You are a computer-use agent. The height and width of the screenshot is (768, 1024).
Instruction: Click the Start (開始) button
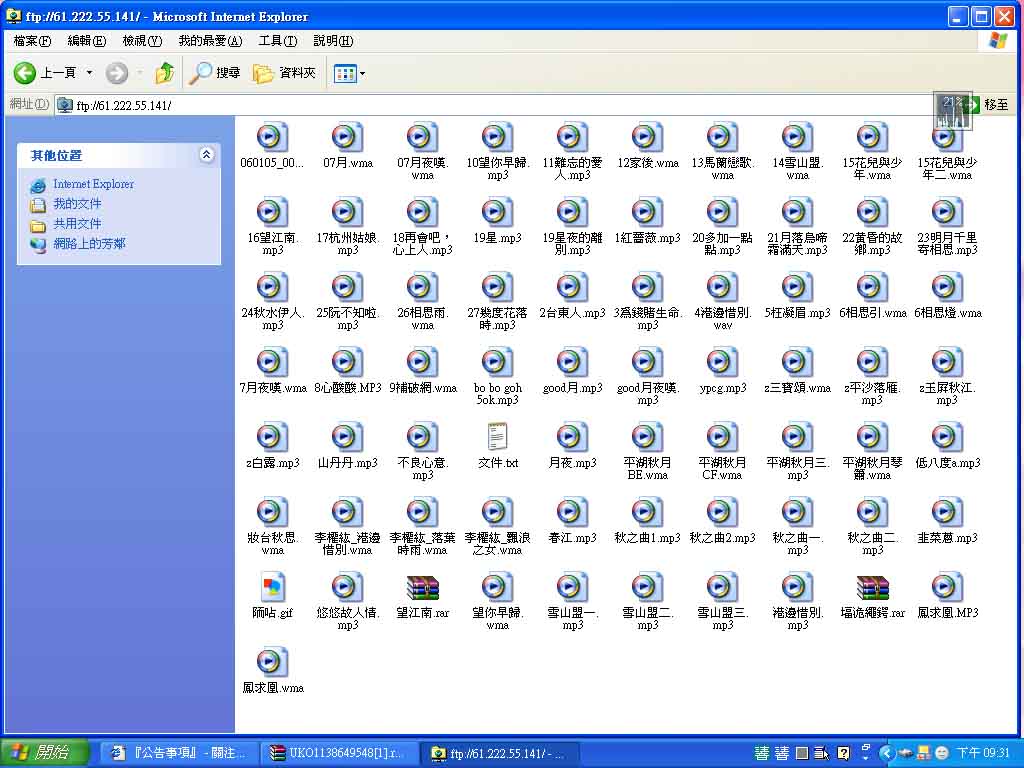[x=45, y=753]
